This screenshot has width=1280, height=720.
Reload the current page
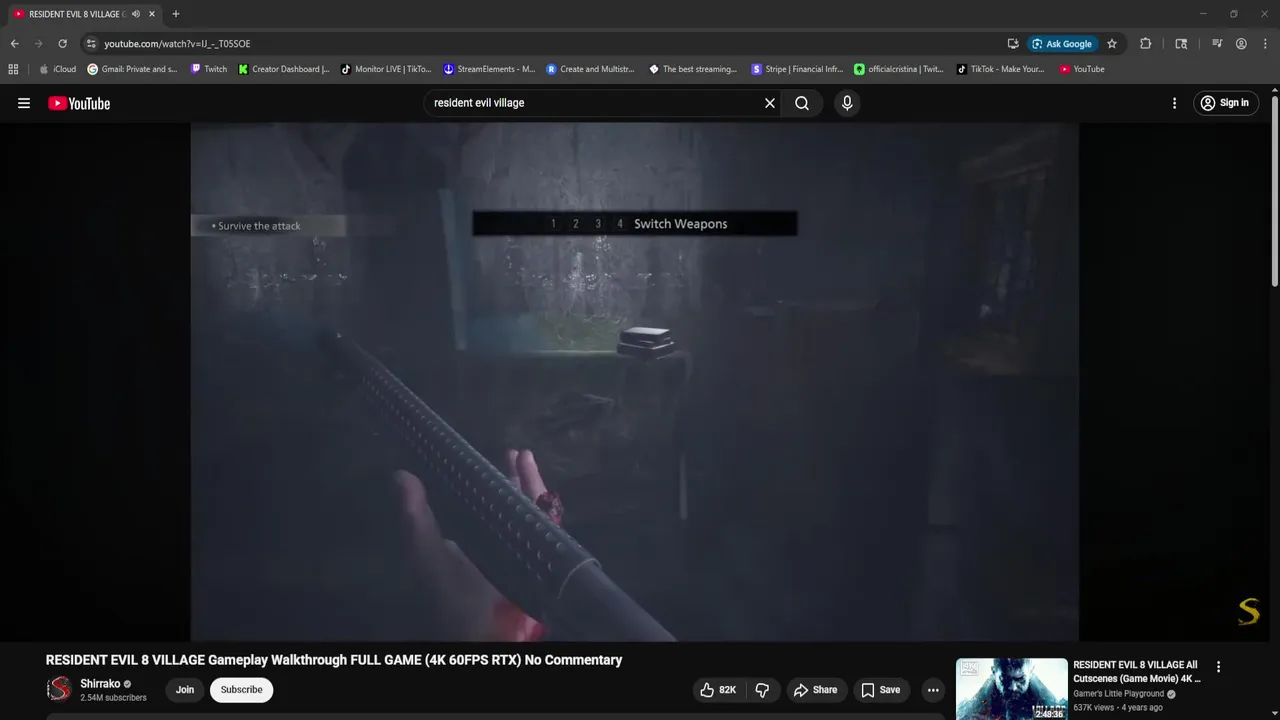tap(62, 44)
